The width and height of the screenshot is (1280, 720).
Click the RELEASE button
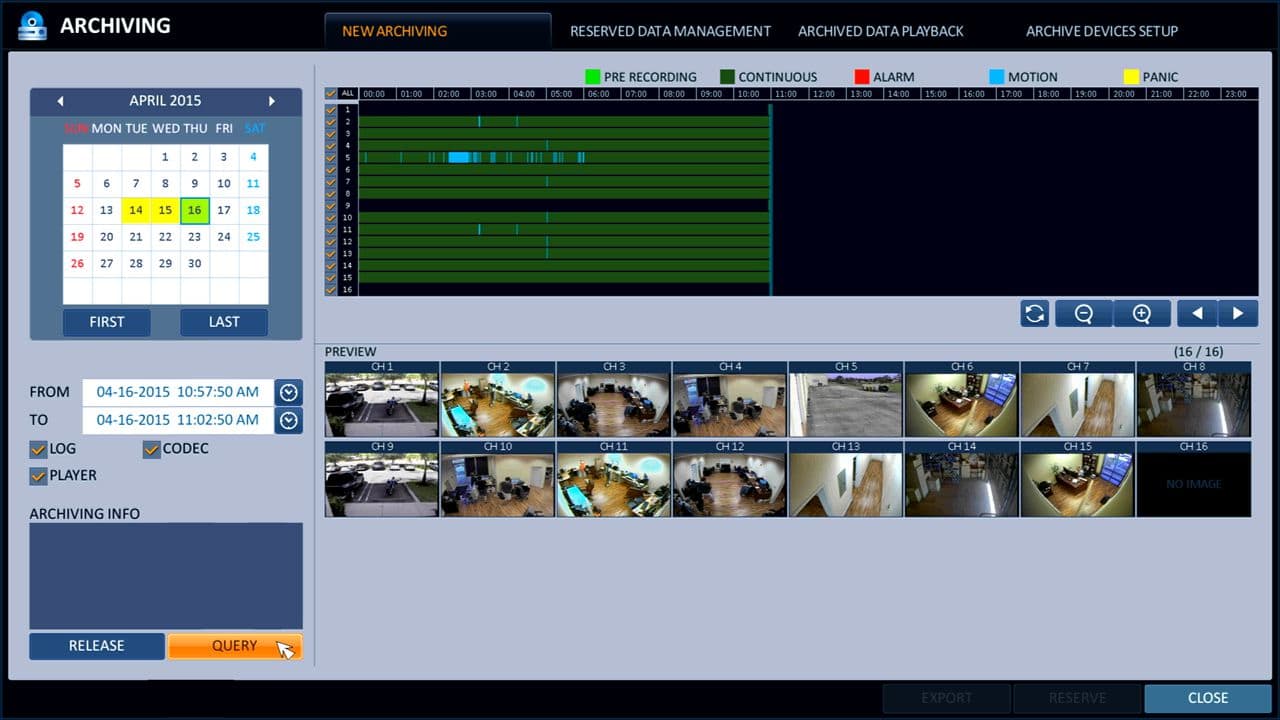tap(97, 646)
